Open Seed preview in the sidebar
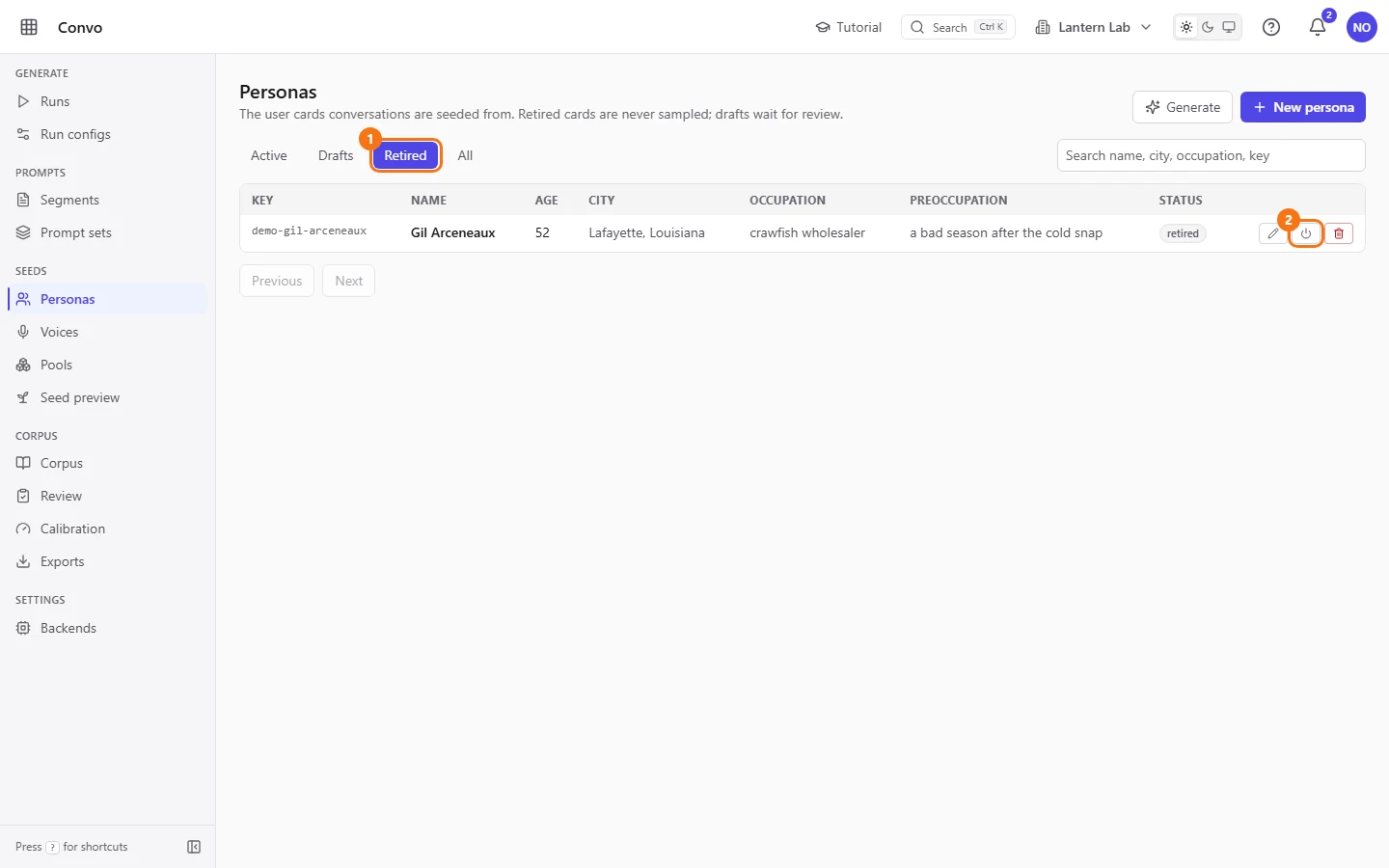 pos(107,397)
